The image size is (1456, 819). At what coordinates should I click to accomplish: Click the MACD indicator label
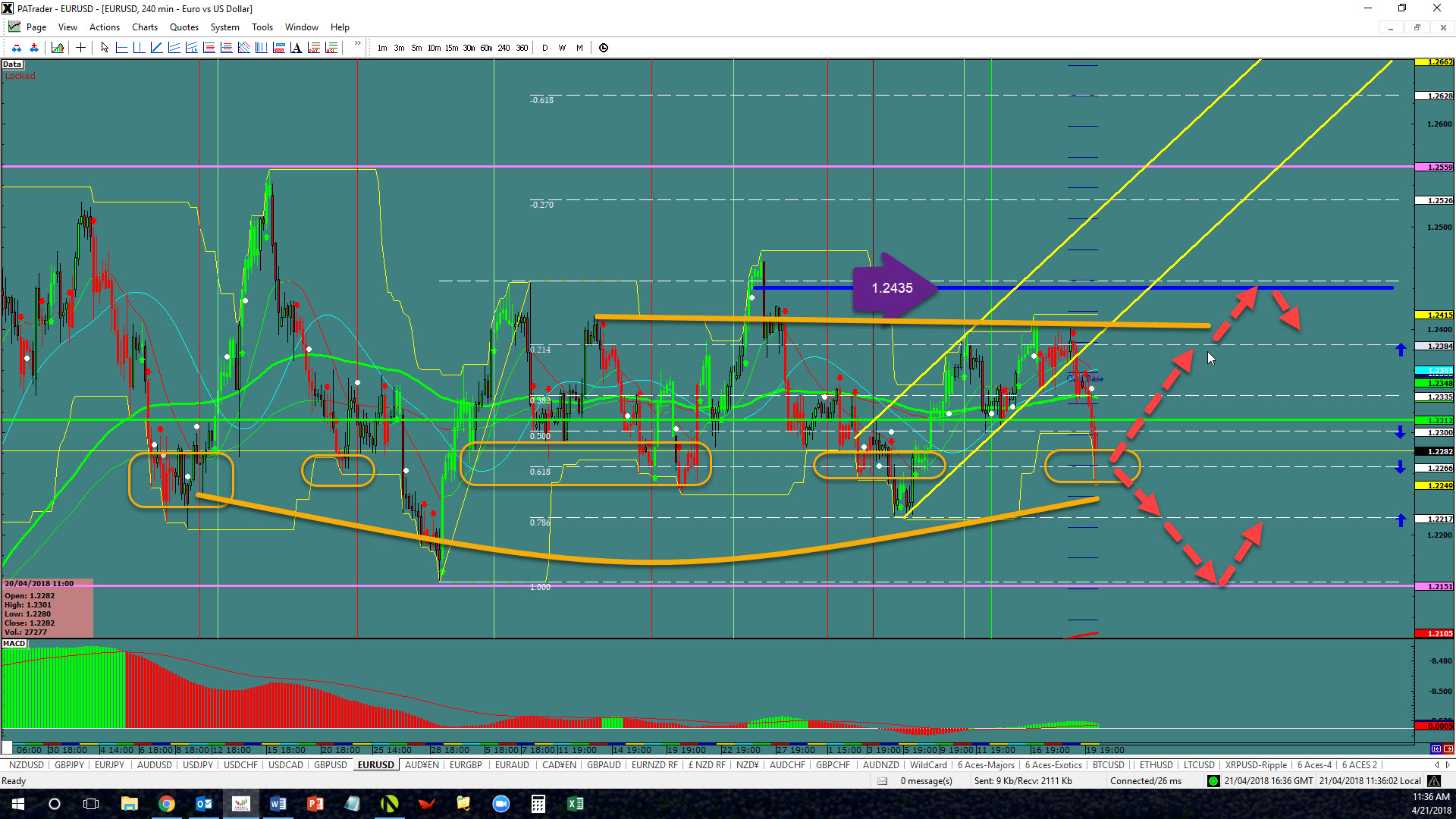tap(14, 644)
